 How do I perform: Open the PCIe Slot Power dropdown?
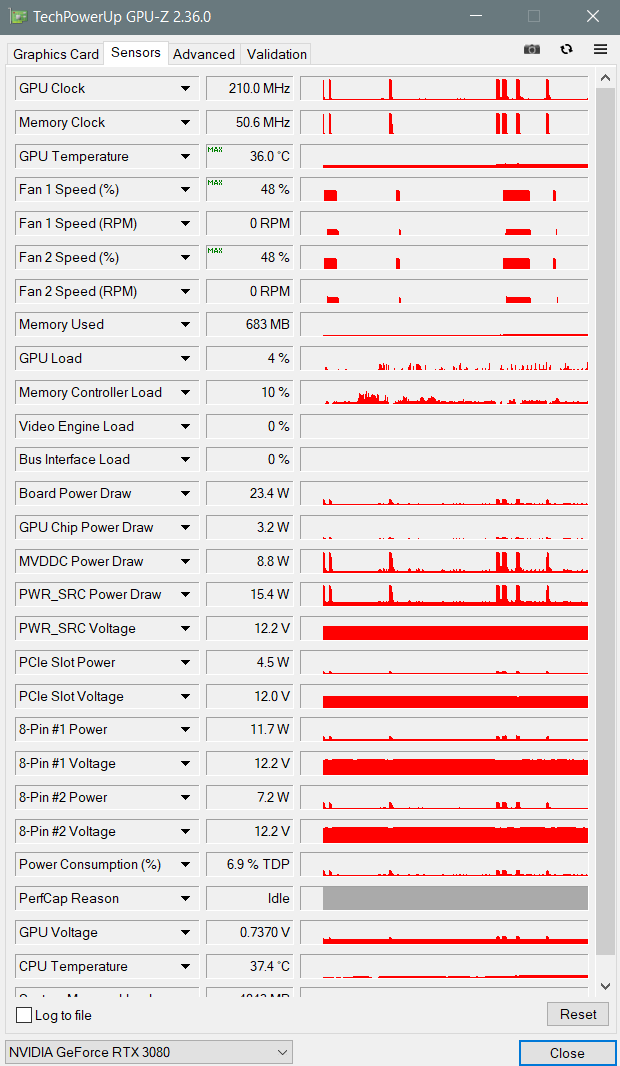185,662
